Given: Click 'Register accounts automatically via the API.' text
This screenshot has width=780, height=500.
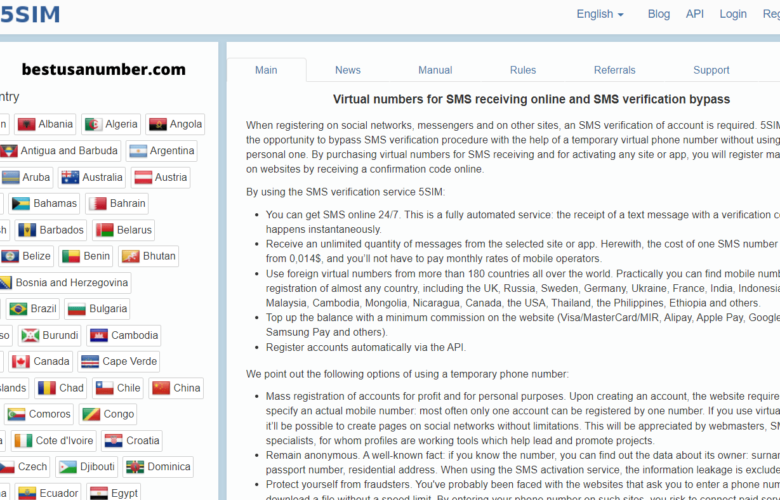Looking at the screenshot, I should click(366, 347).
